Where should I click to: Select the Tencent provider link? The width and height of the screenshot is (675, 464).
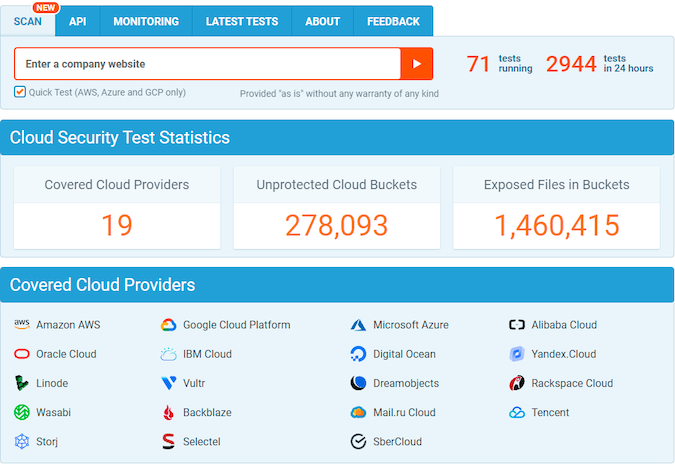point(550,412)
